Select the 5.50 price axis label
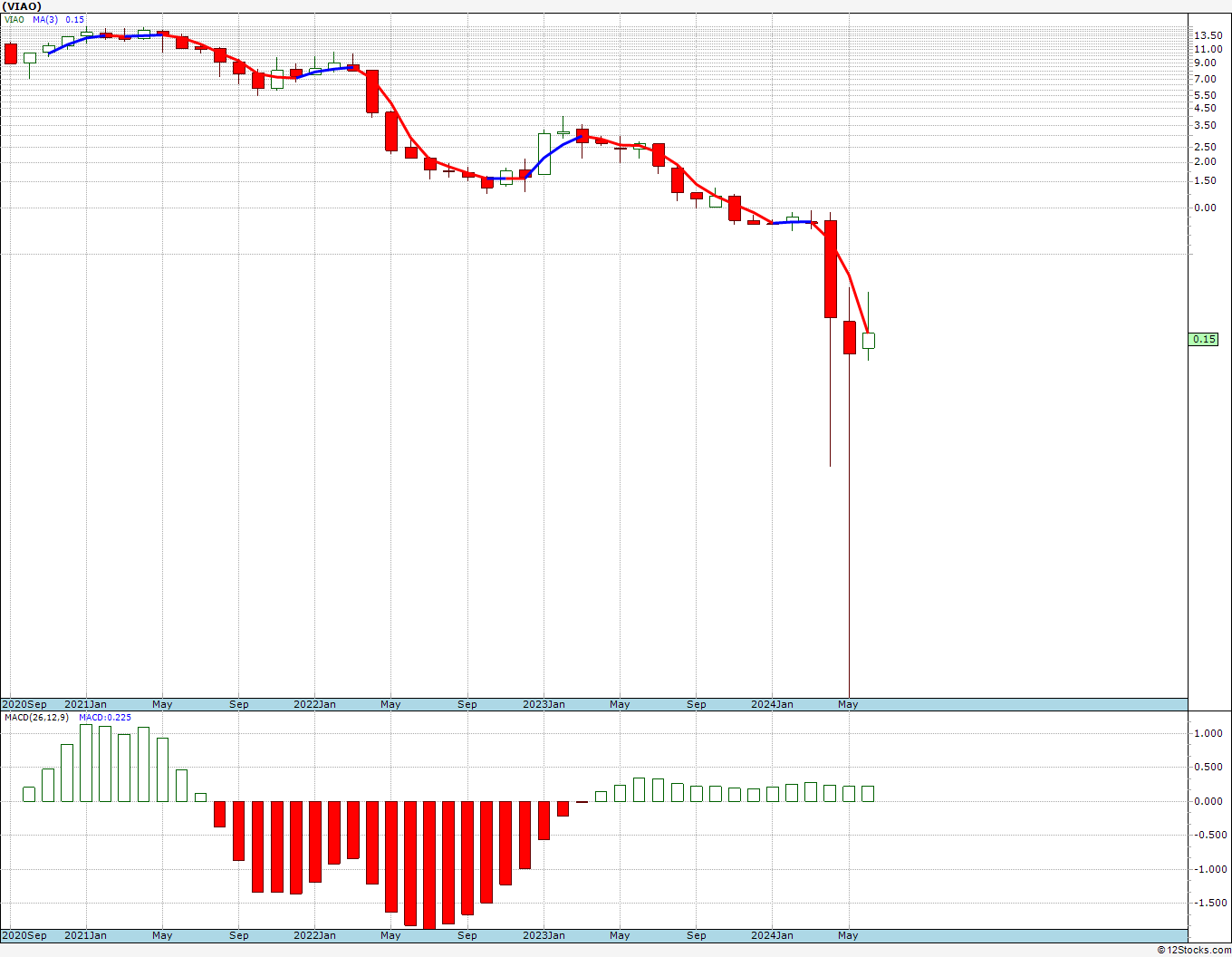This screenshot has width=1232, height=957. click(1205, 95)
